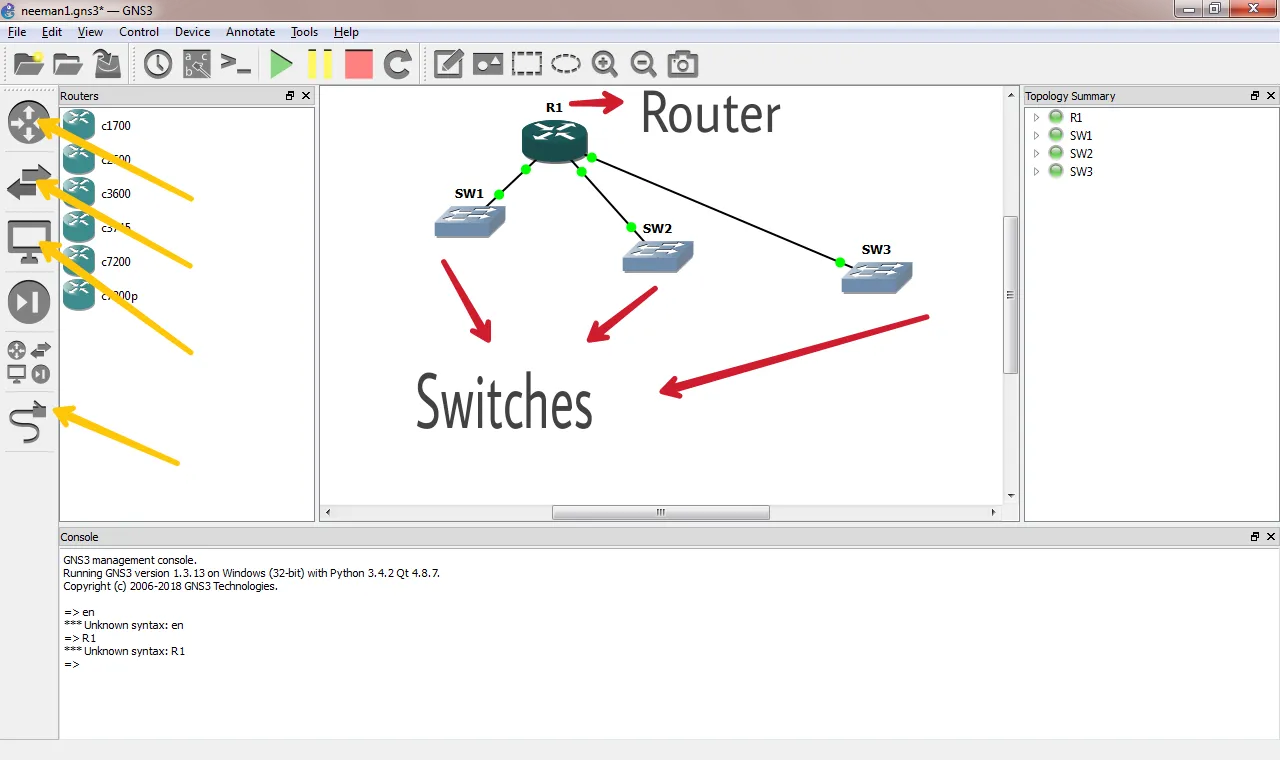Image resolution: width=1280 pixels, height=760 pixels.
Task: Suspend all devices with yellow pause icon
Action: (x=320, y=65)
